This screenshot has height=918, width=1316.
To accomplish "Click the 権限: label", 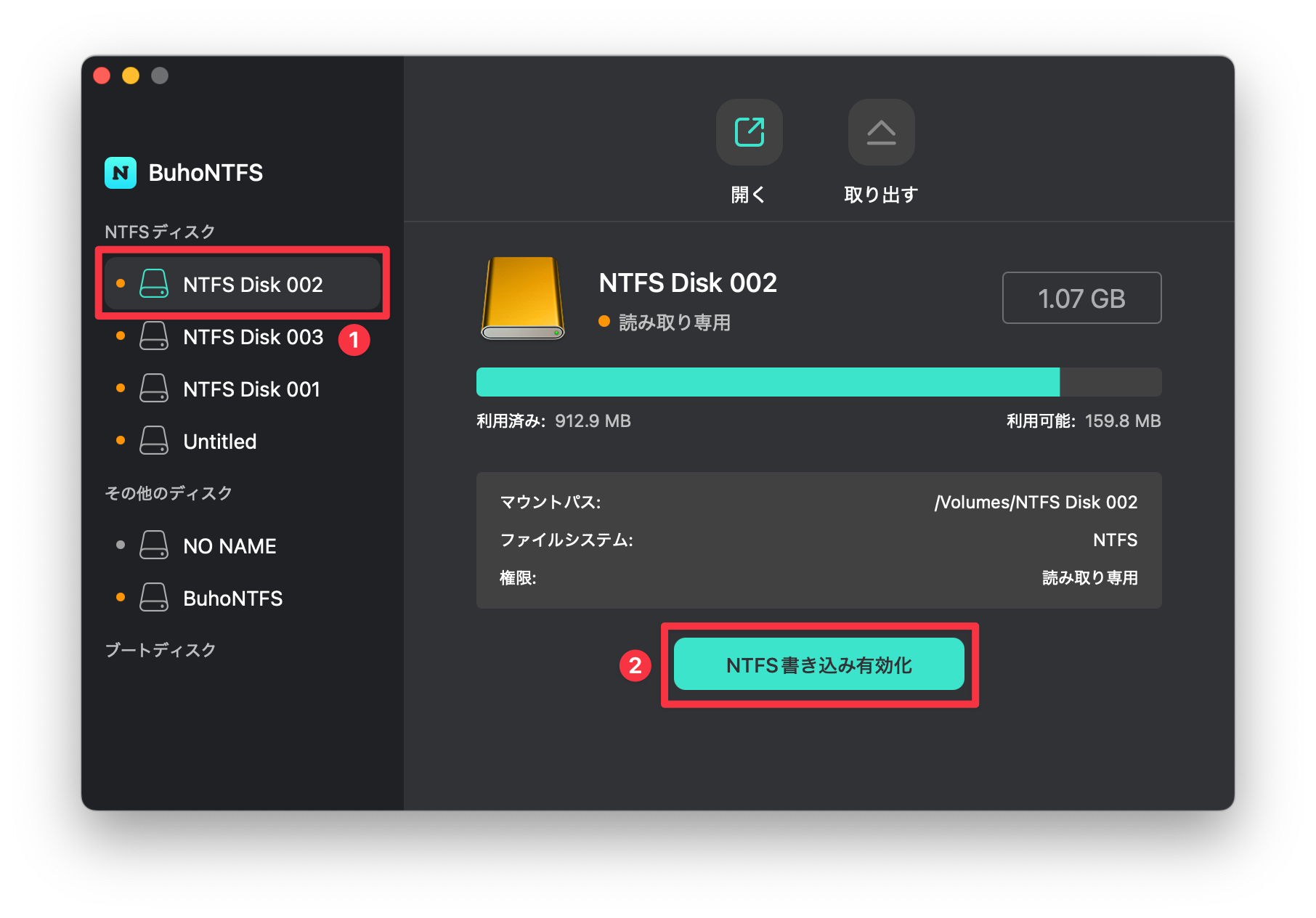I will pyautogui.click(x=518, y=577).
